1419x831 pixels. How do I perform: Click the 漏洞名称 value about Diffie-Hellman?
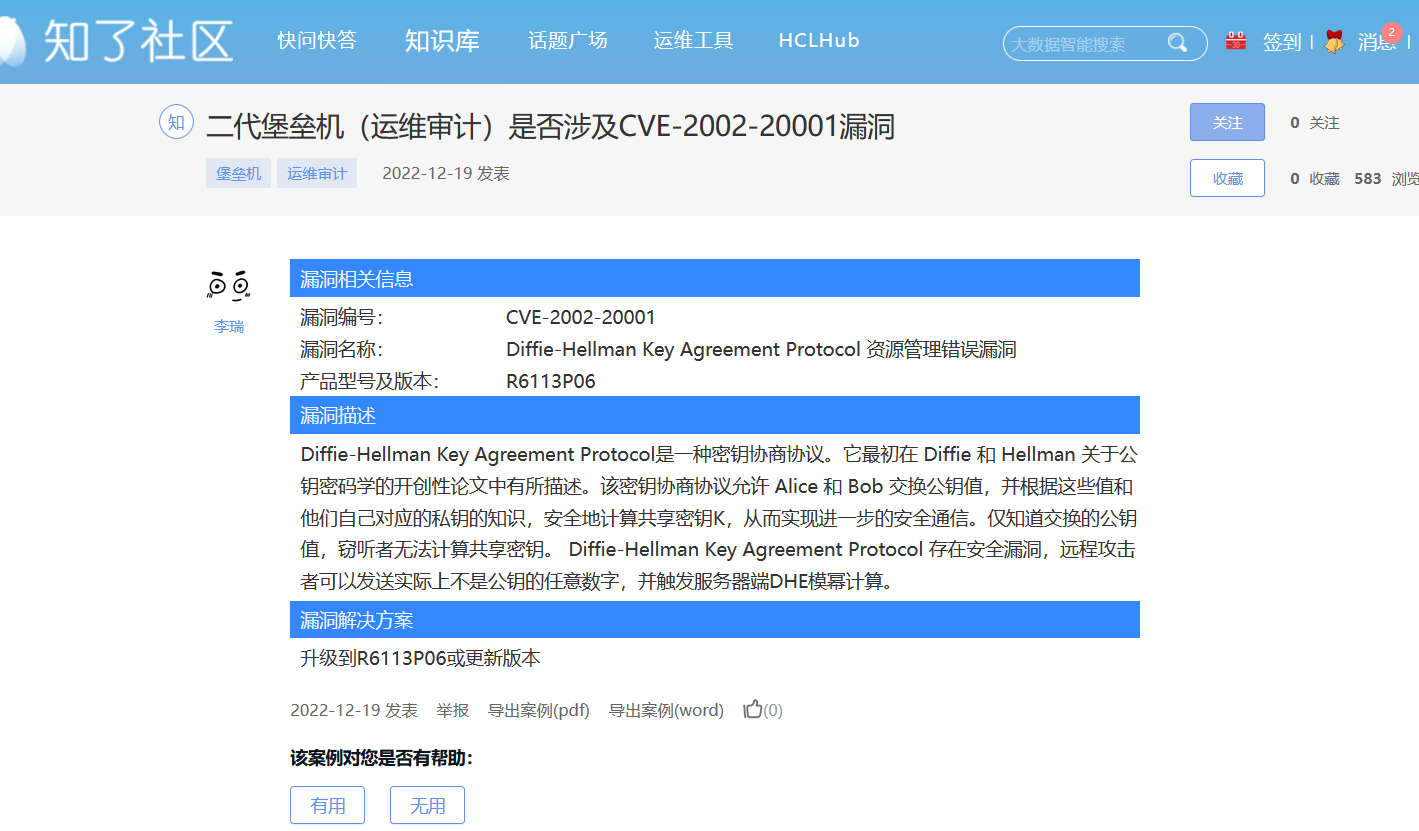coord(761,350)
